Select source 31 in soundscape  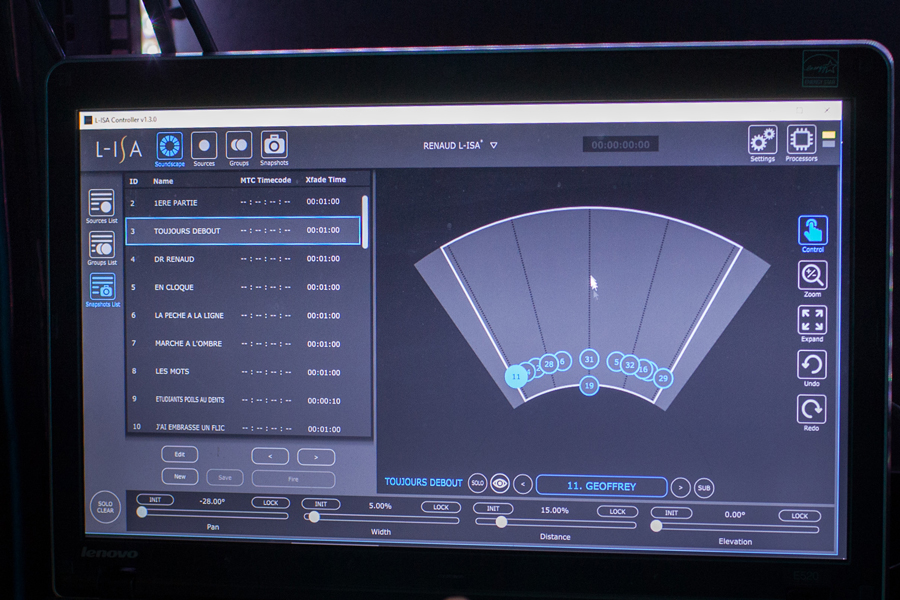(589, 359)
